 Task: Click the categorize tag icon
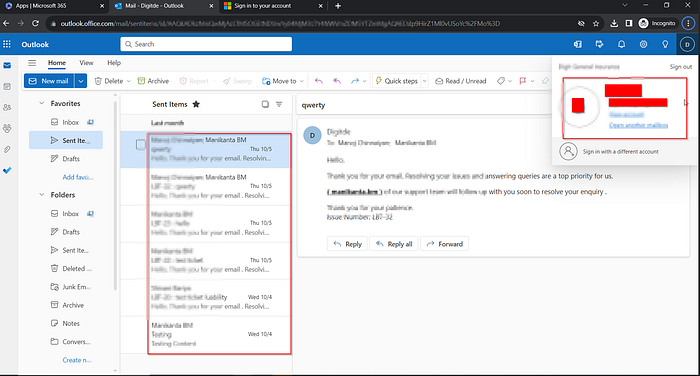click(501, 81)
